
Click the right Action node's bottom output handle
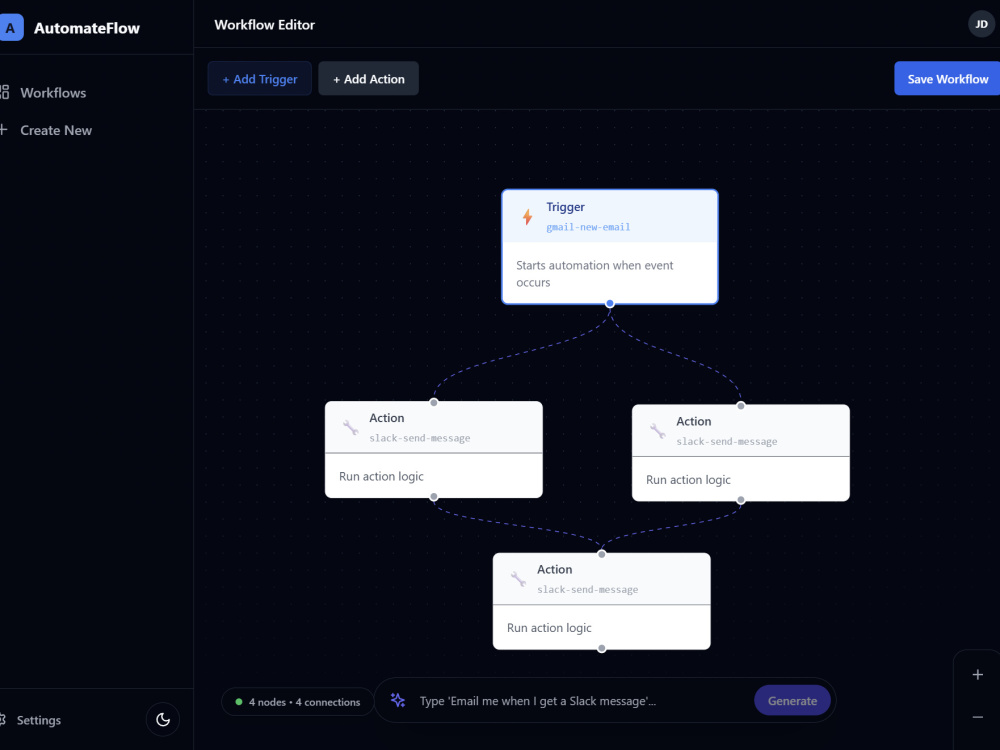coord(740,500)
